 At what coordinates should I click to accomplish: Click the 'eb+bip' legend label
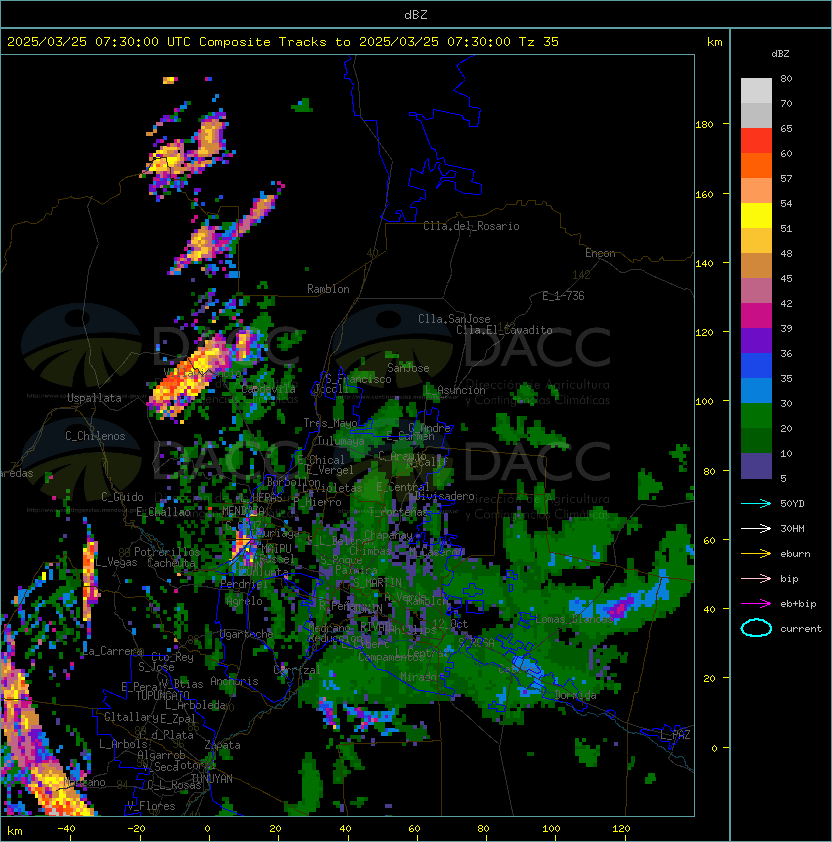[798, 604]
